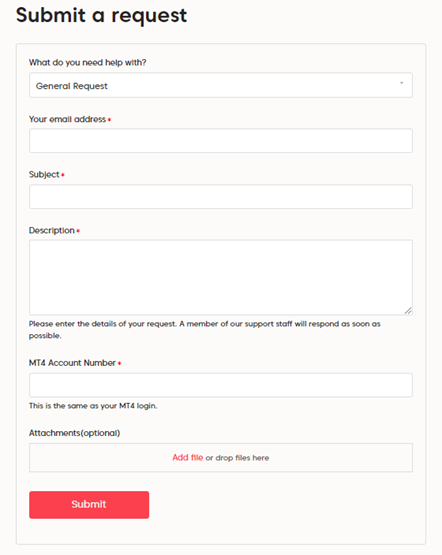
Task: Click the Your email address label
Action: tap(67, 119)
